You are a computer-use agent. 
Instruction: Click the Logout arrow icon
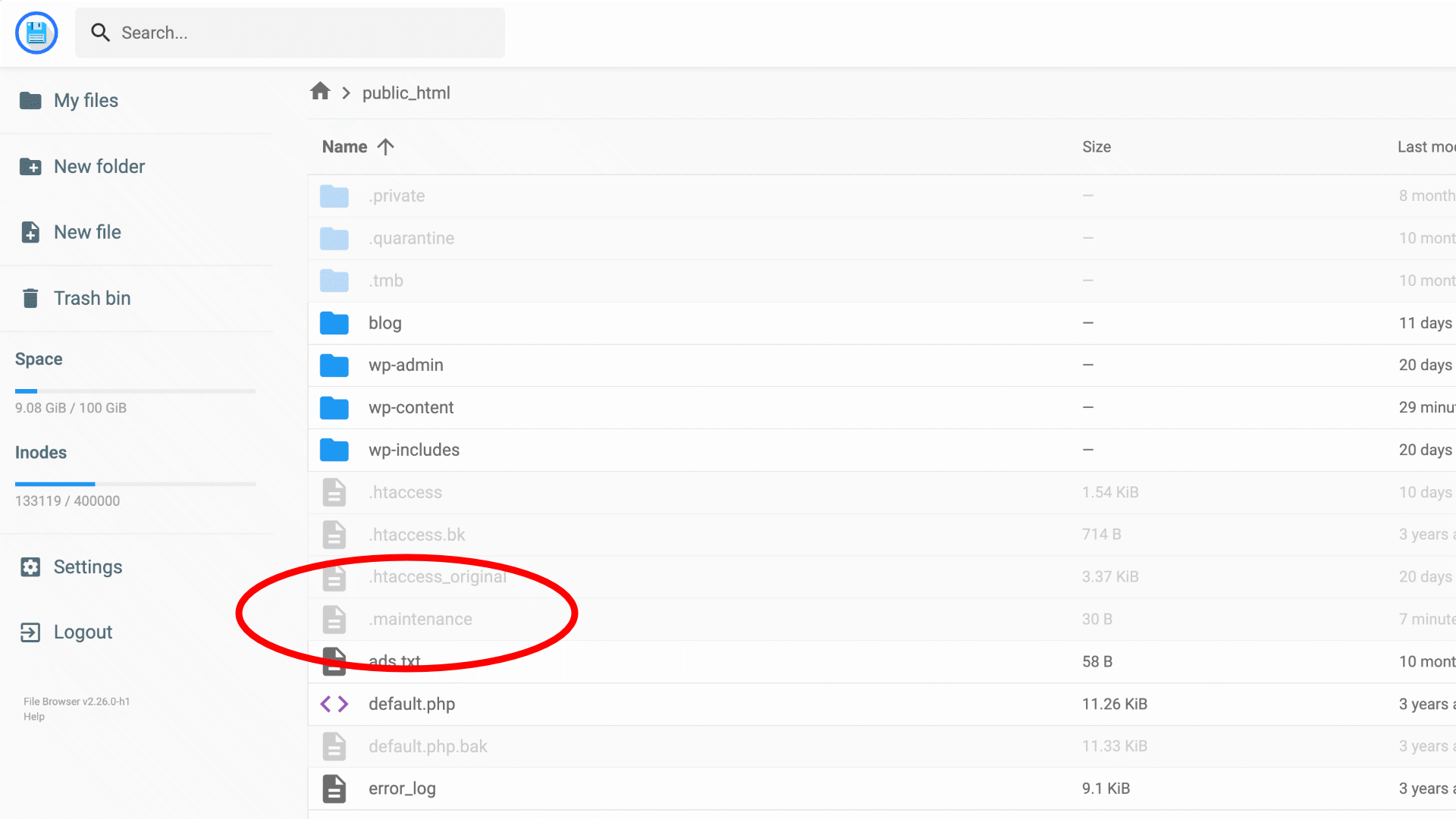pyautogui.click(x=30, y=632)
